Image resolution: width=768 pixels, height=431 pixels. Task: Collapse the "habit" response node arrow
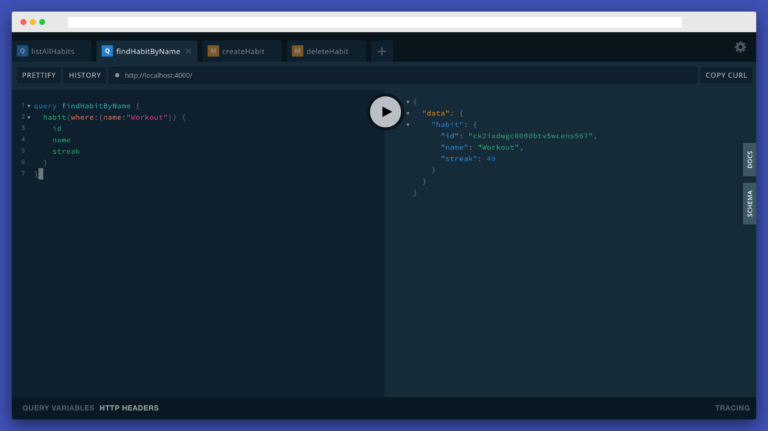[x=408, y=124]
